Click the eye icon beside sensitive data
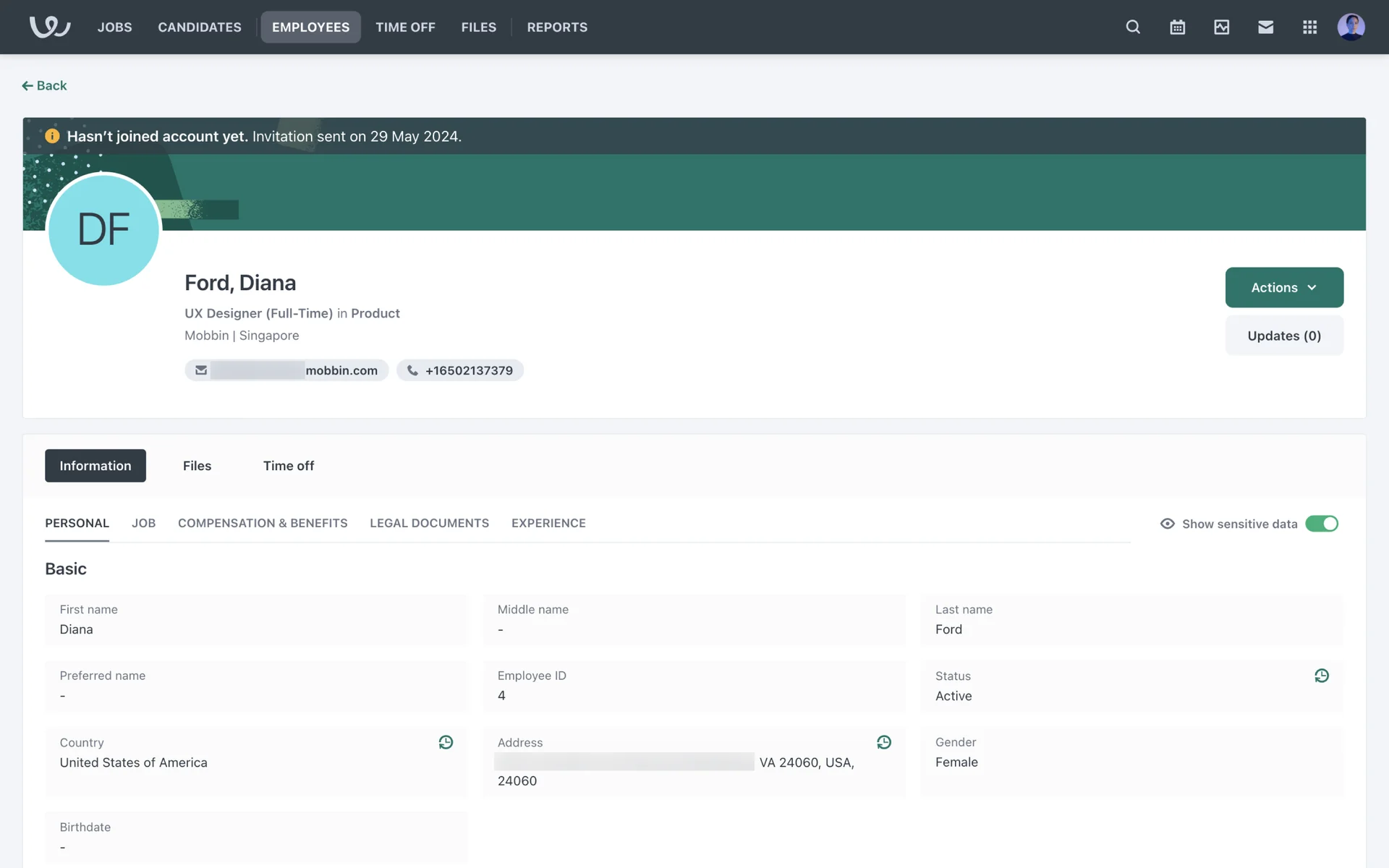The height and width of the screenshot is (868, 1389). tap(1167, 524)
